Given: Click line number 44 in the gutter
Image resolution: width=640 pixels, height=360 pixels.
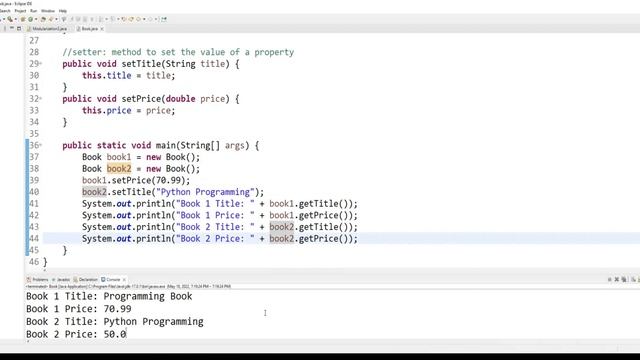Looking at the screenshot, I should pyautogui.click(x=34, y=238).
